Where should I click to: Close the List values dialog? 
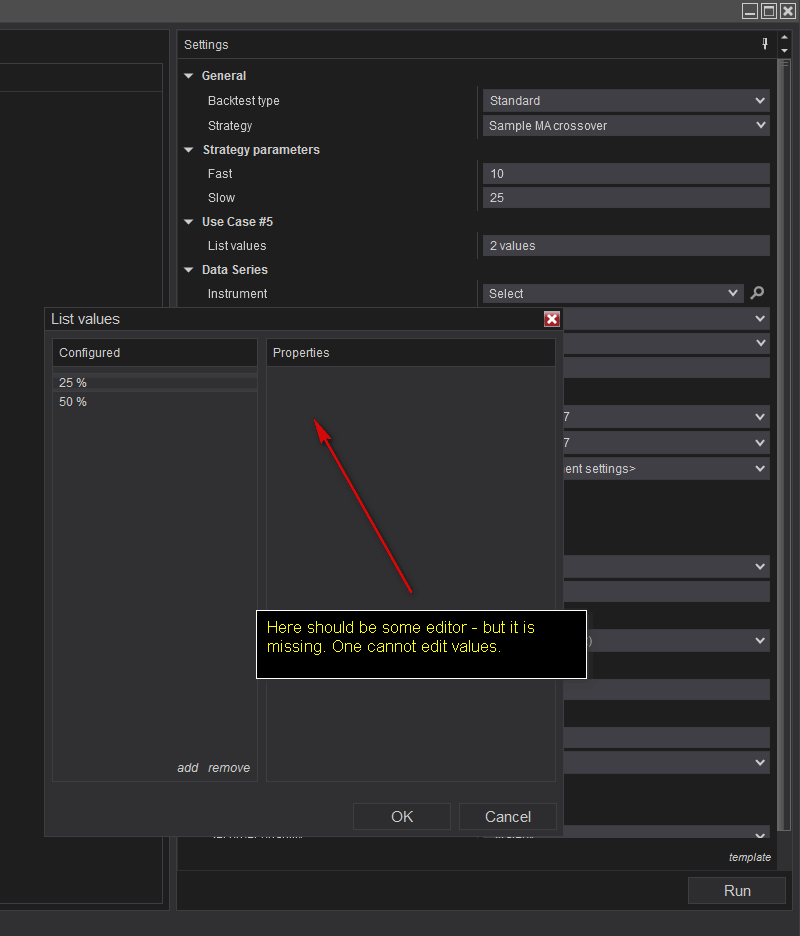click(x=552, y=319)
